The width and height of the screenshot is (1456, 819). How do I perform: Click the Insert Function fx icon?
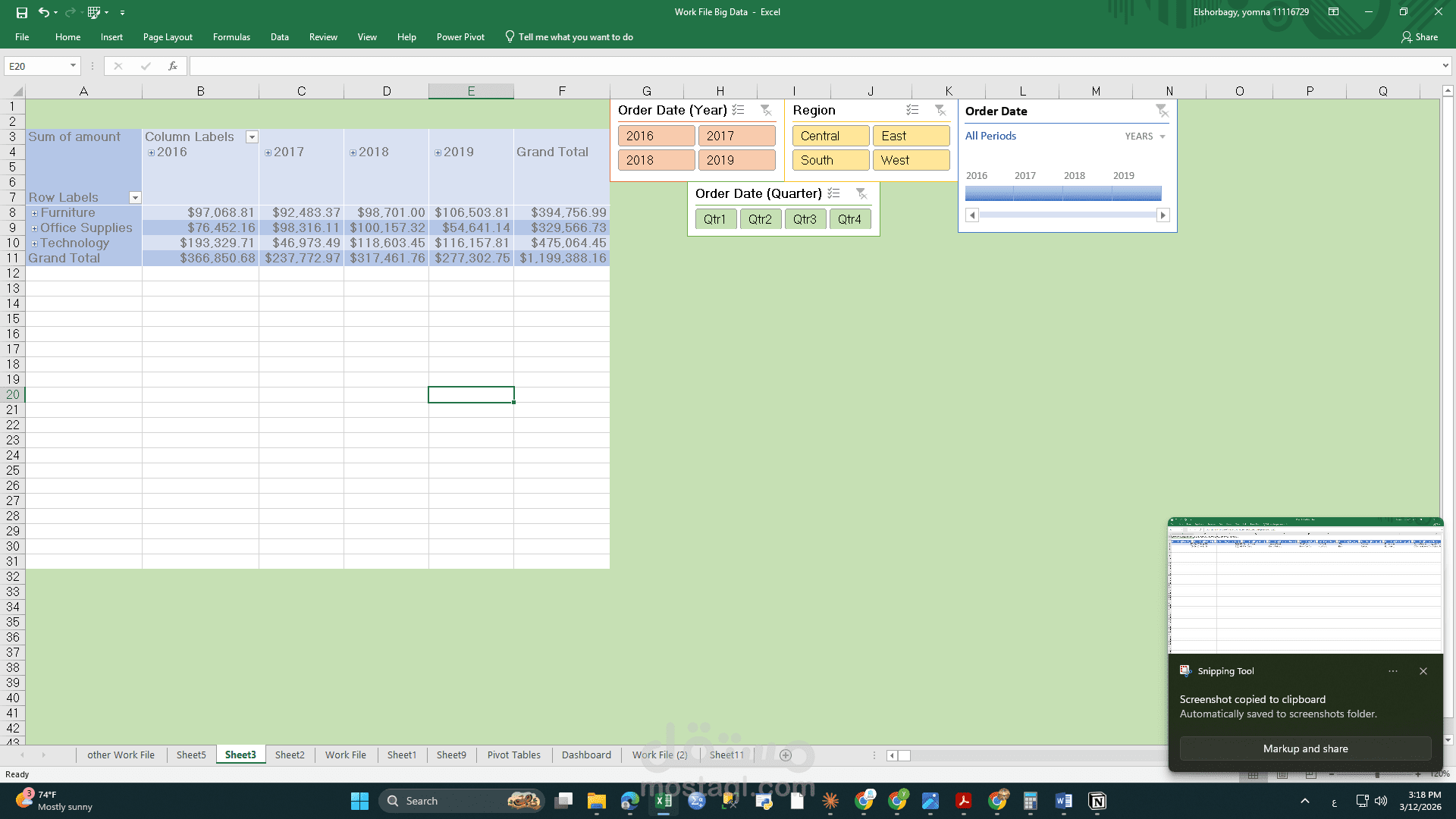173,66
